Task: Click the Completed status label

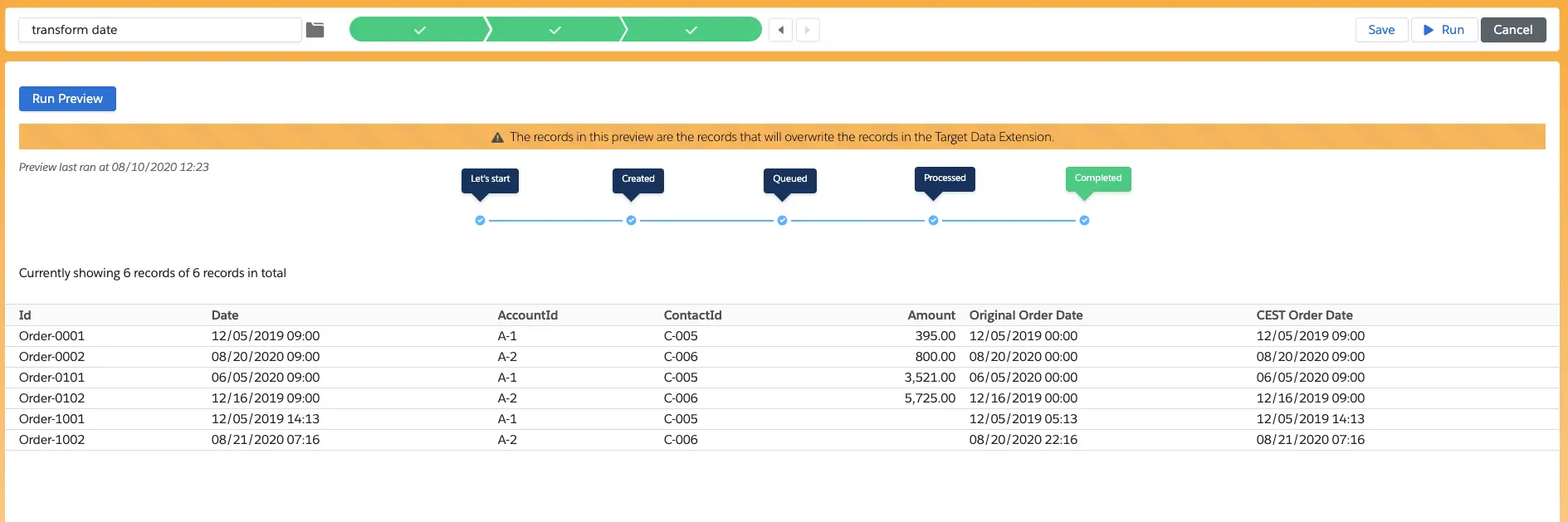Action: (1097, 178)
